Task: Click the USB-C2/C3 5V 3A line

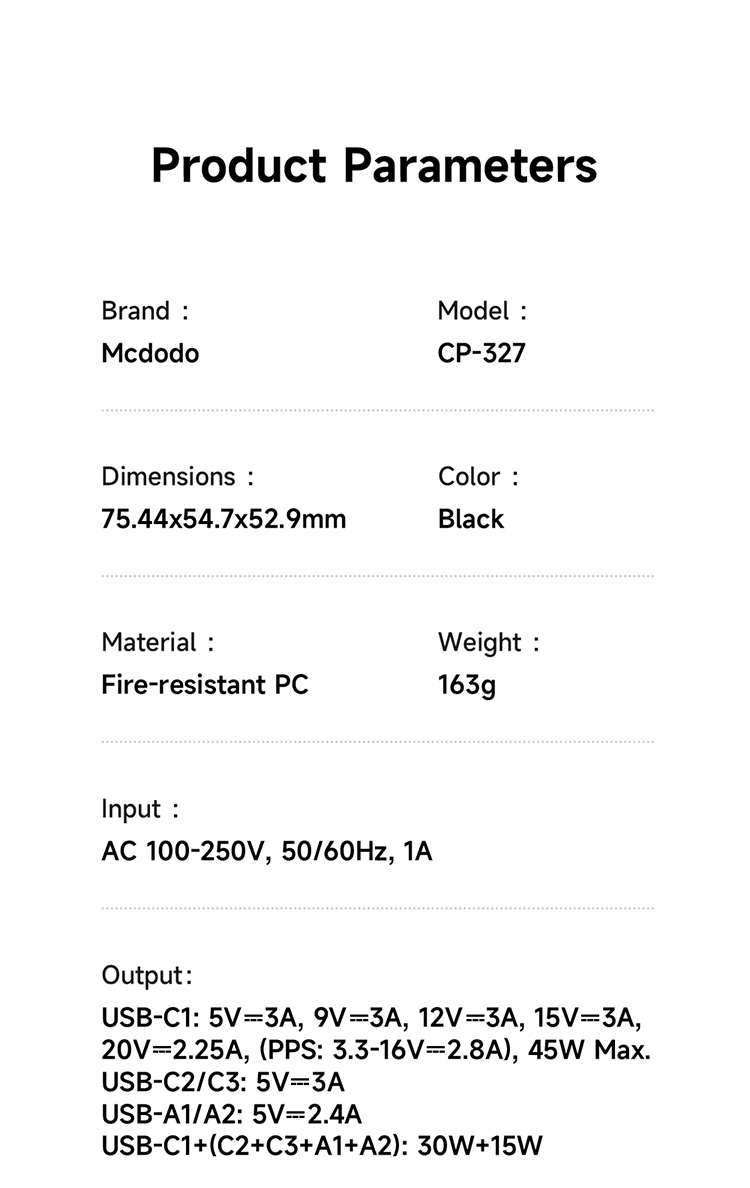Action: [223, 1082]
